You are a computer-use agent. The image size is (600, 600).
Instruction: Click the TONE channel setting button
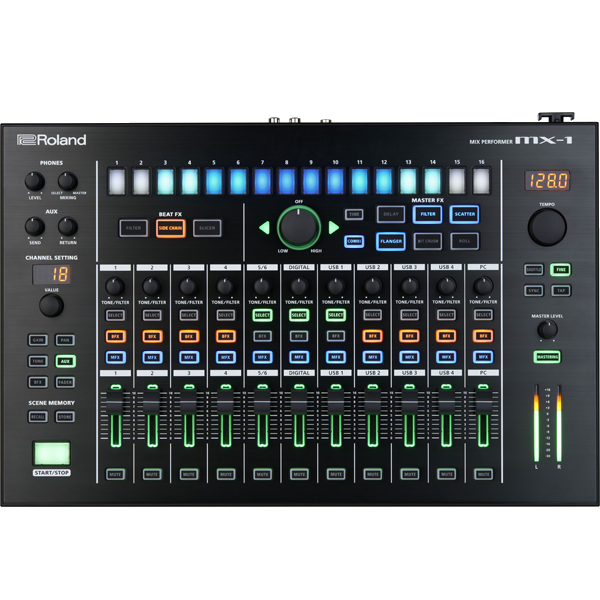[38, 361]
